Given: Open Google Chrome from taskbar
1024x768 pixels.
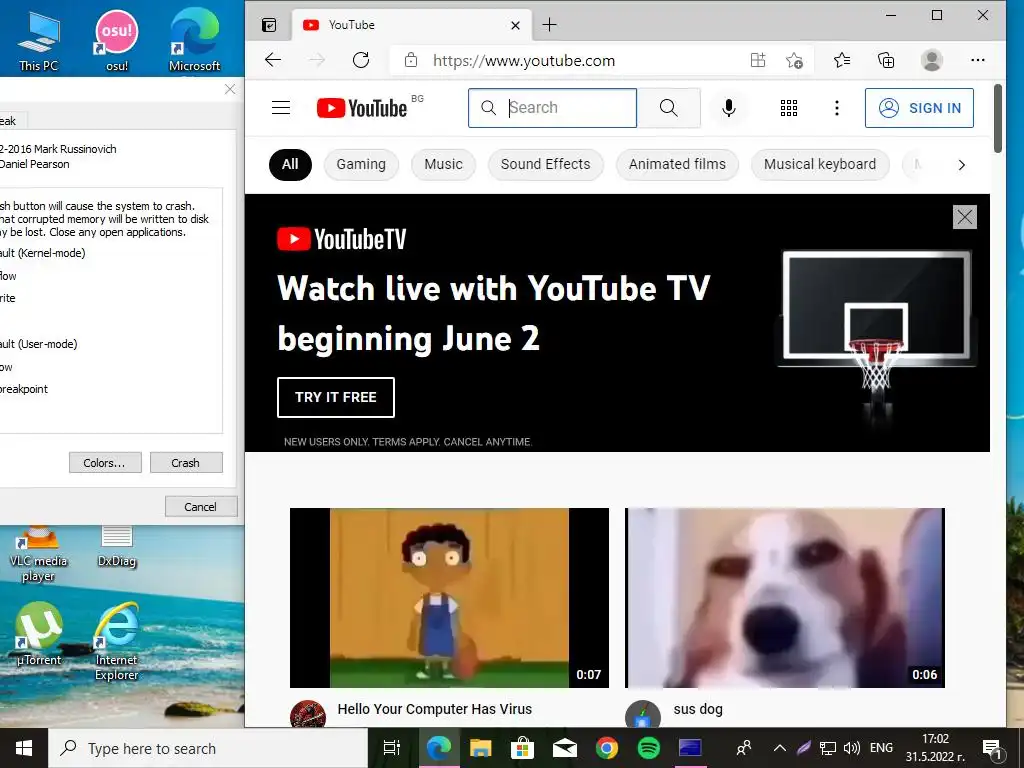Looking at the screenshot, I should [x=607, y=748].
